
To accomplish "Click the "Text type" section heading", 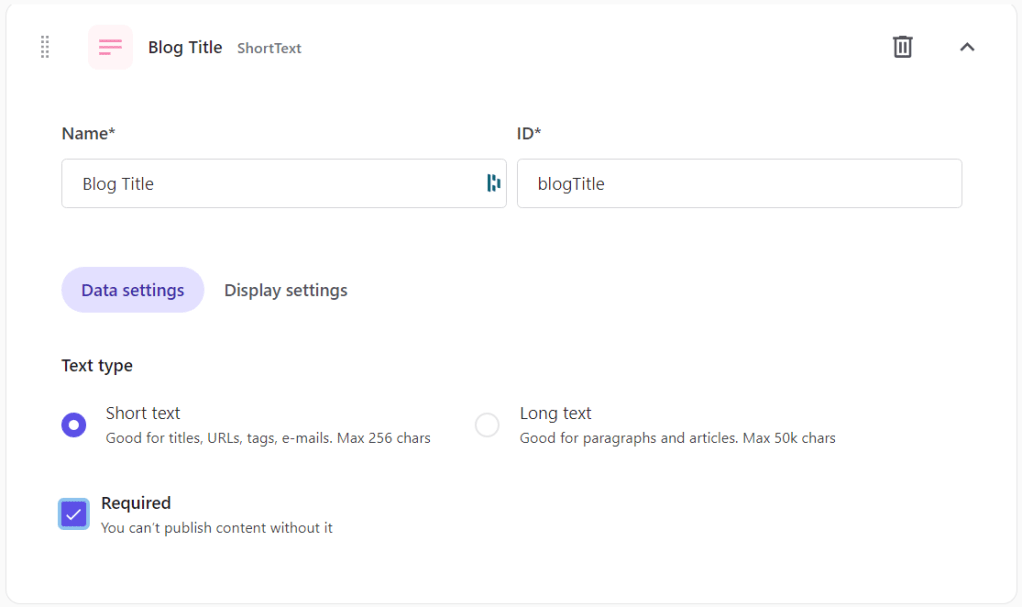I will 97,365.
